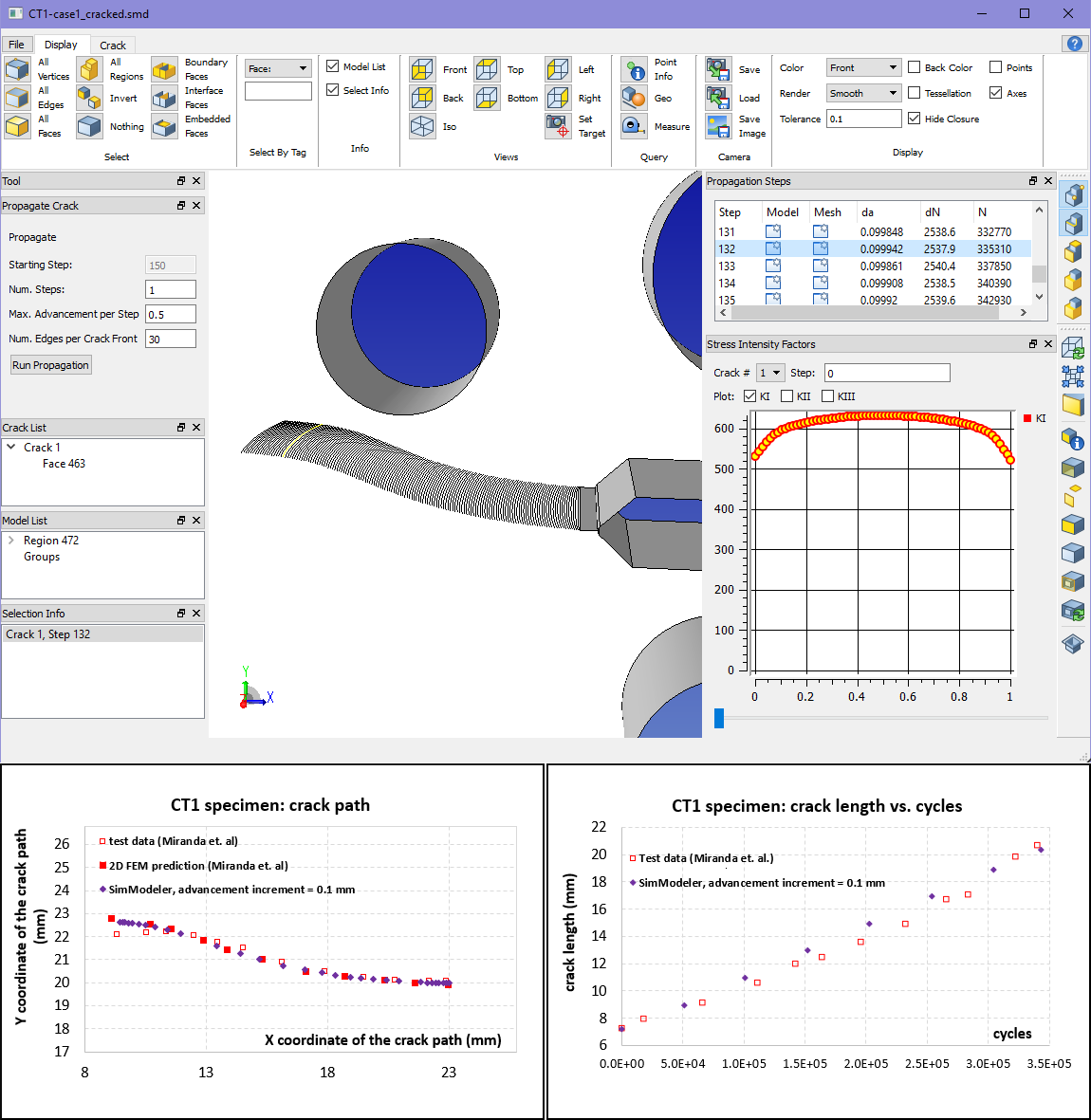Click the Run Propagation button

pos(51,365)
